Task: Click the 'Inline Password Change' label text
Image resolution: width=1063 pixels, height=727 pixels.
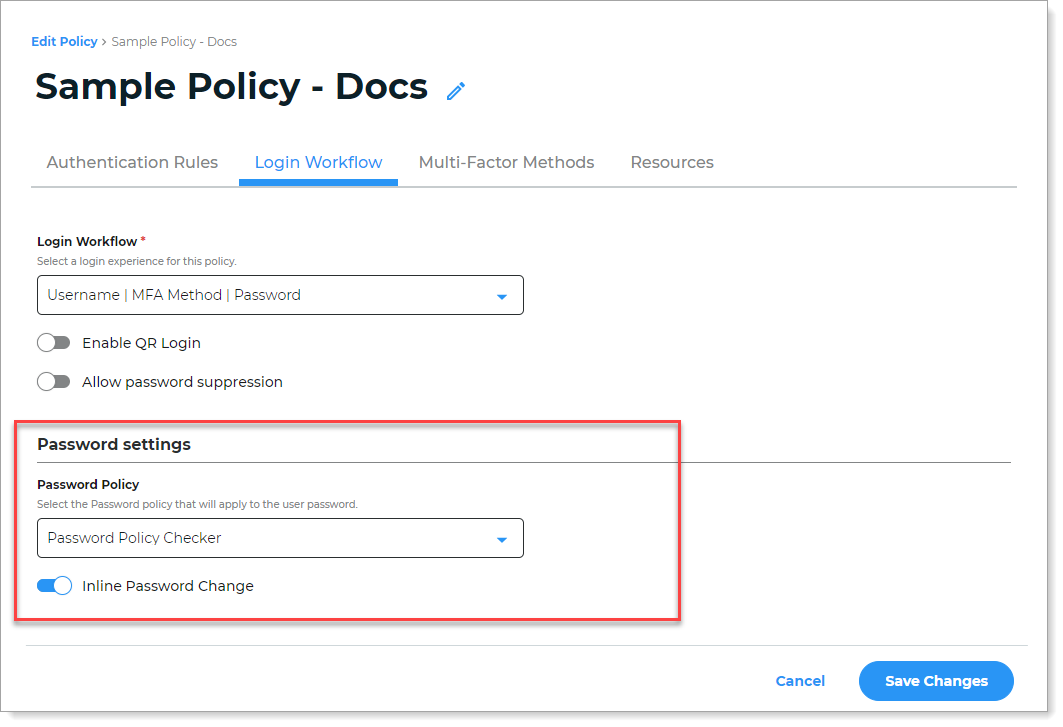Action: click(168, 586)
